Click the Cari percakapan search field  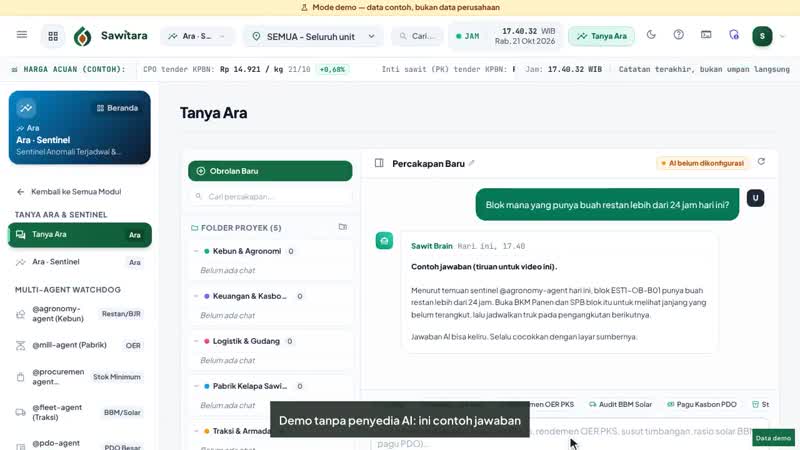pyautogui.click(x=270, y=196)
